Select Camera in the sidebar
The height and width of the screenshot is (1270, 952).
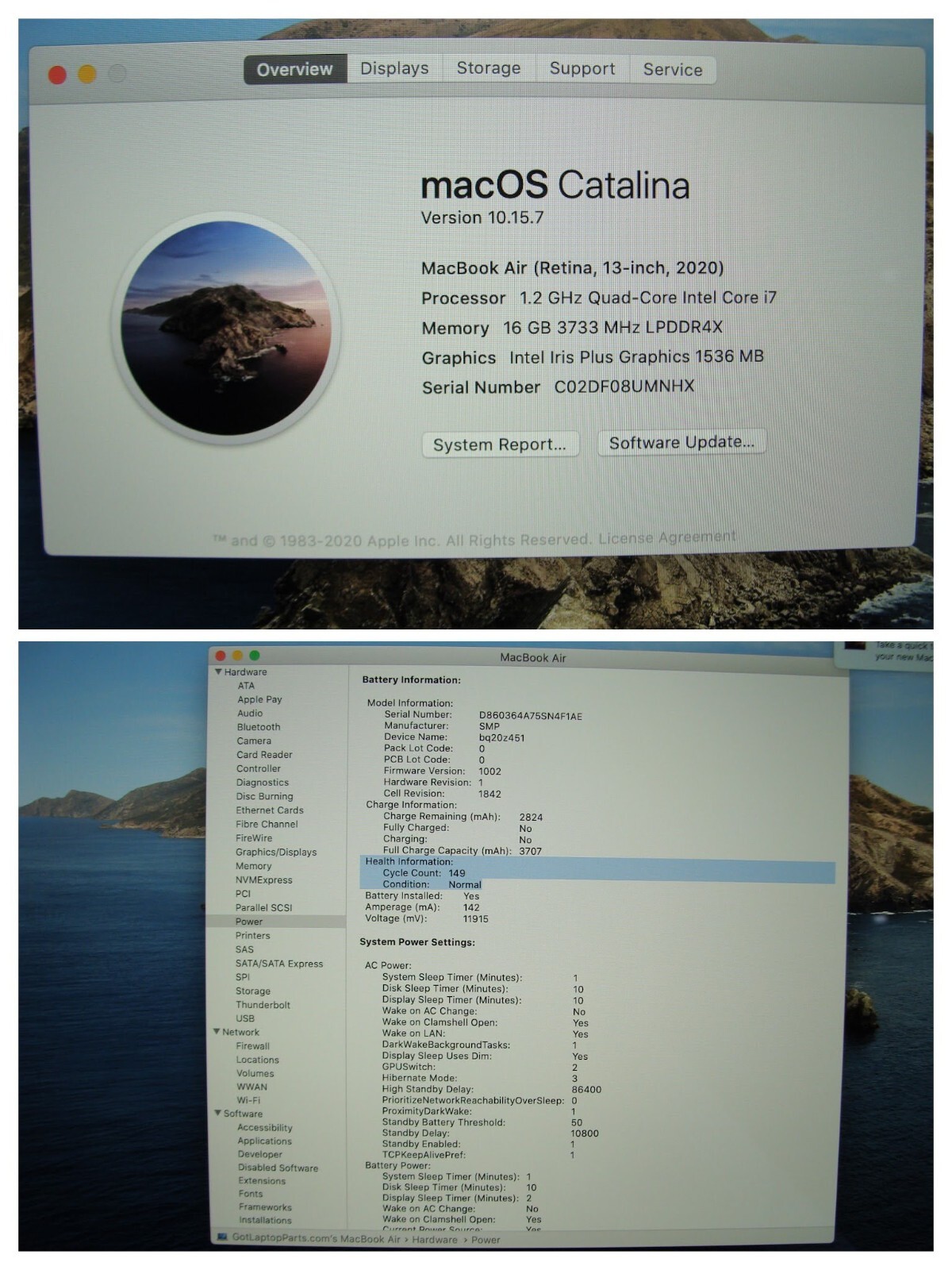point(254,741)
